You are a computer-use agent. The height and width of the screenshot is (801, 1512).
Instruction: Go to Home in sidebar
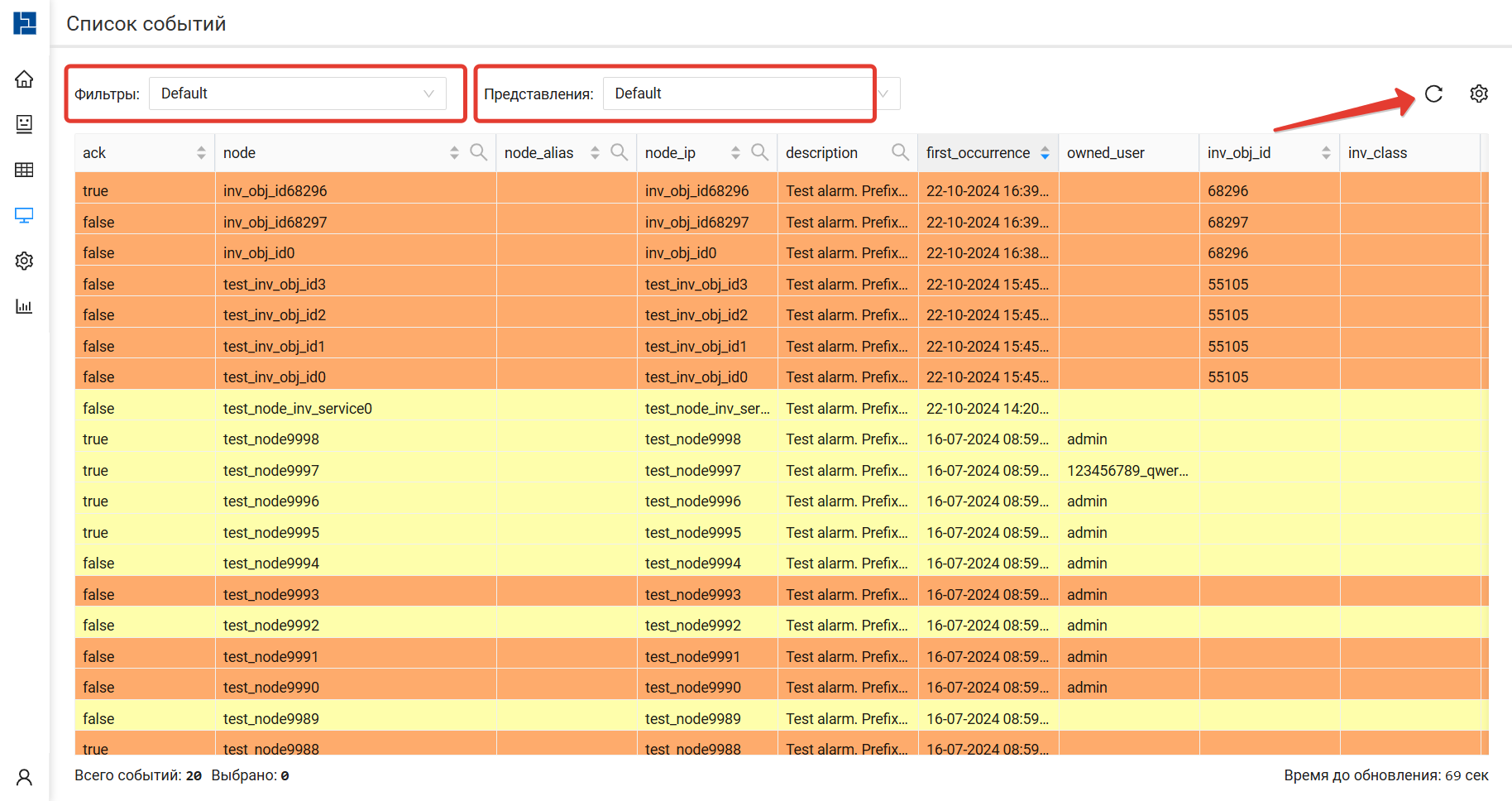[x=24, y=79]
